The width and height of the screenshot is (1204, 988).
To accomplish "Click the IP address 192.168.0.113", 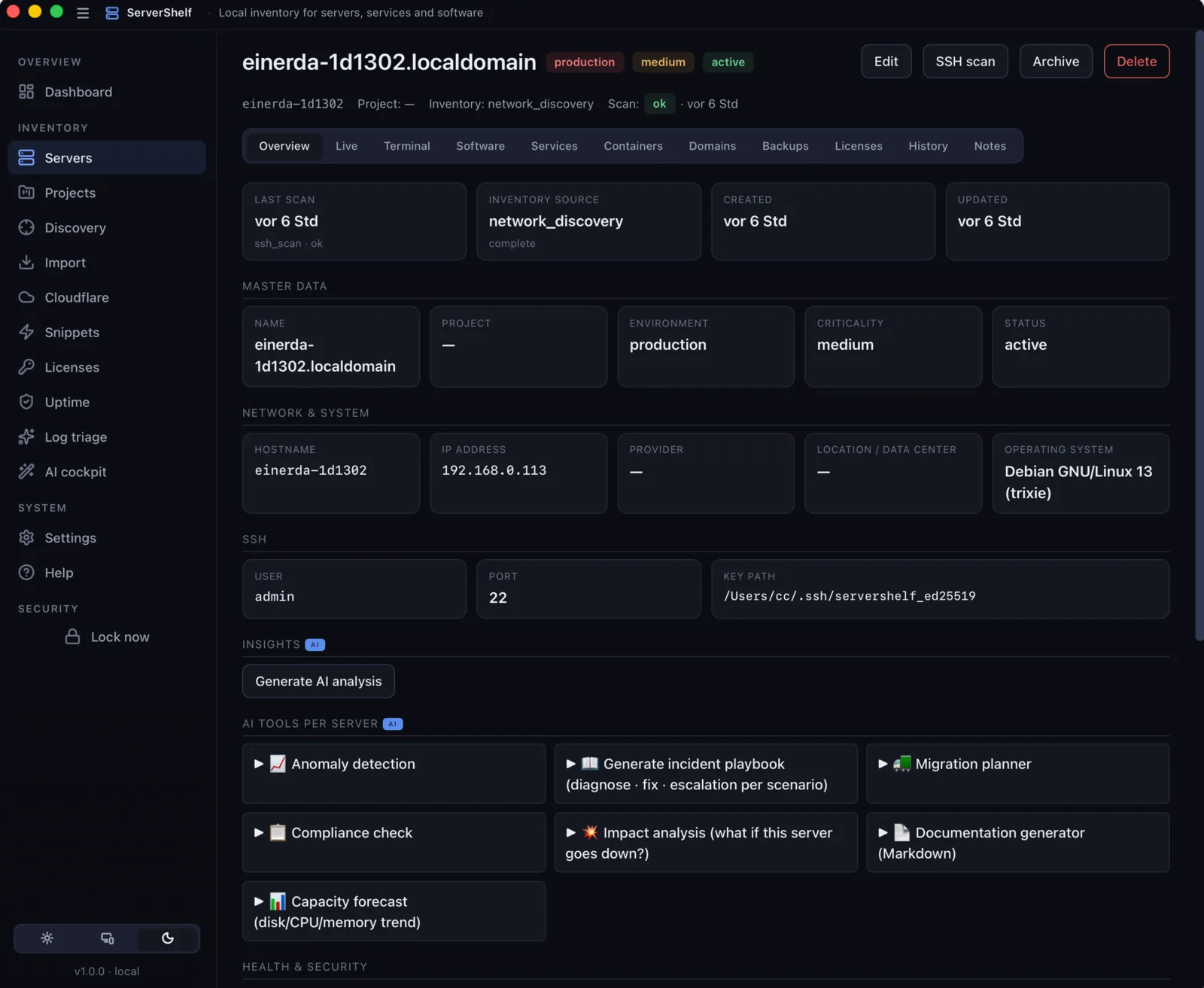I will pos(494,470).
